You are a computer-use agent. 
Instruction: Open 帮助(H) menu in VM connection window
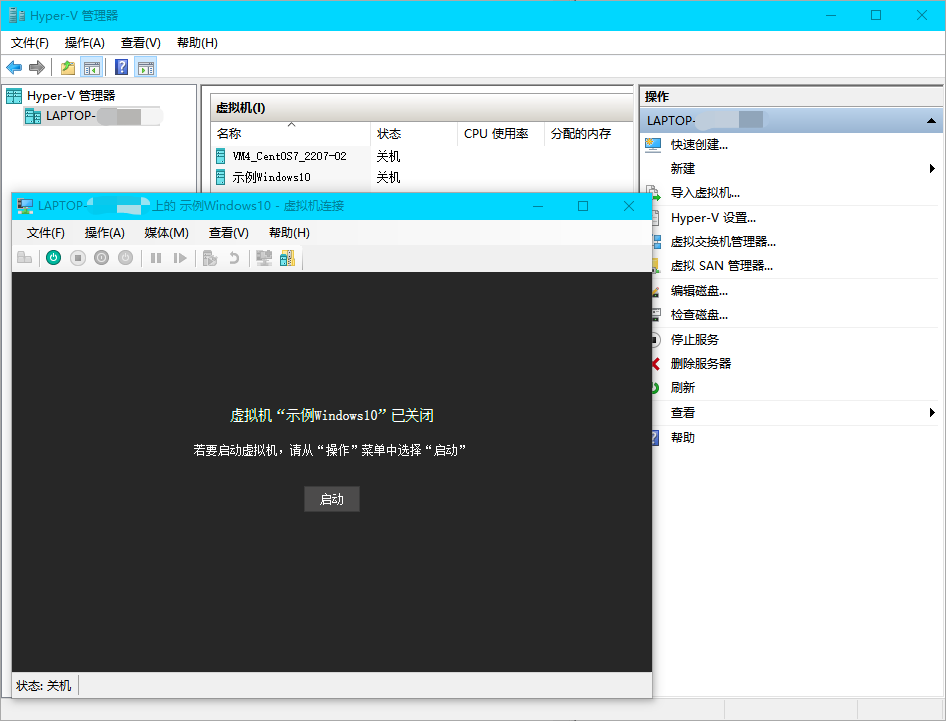click(x=289, y=233)
